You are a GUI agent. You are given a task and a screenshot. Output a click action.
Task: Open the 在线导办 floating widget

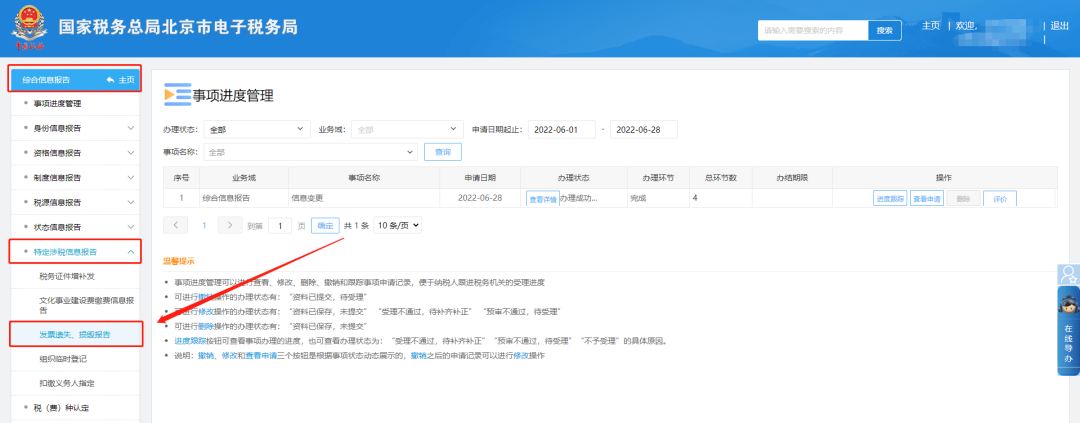click(1068, 331)
